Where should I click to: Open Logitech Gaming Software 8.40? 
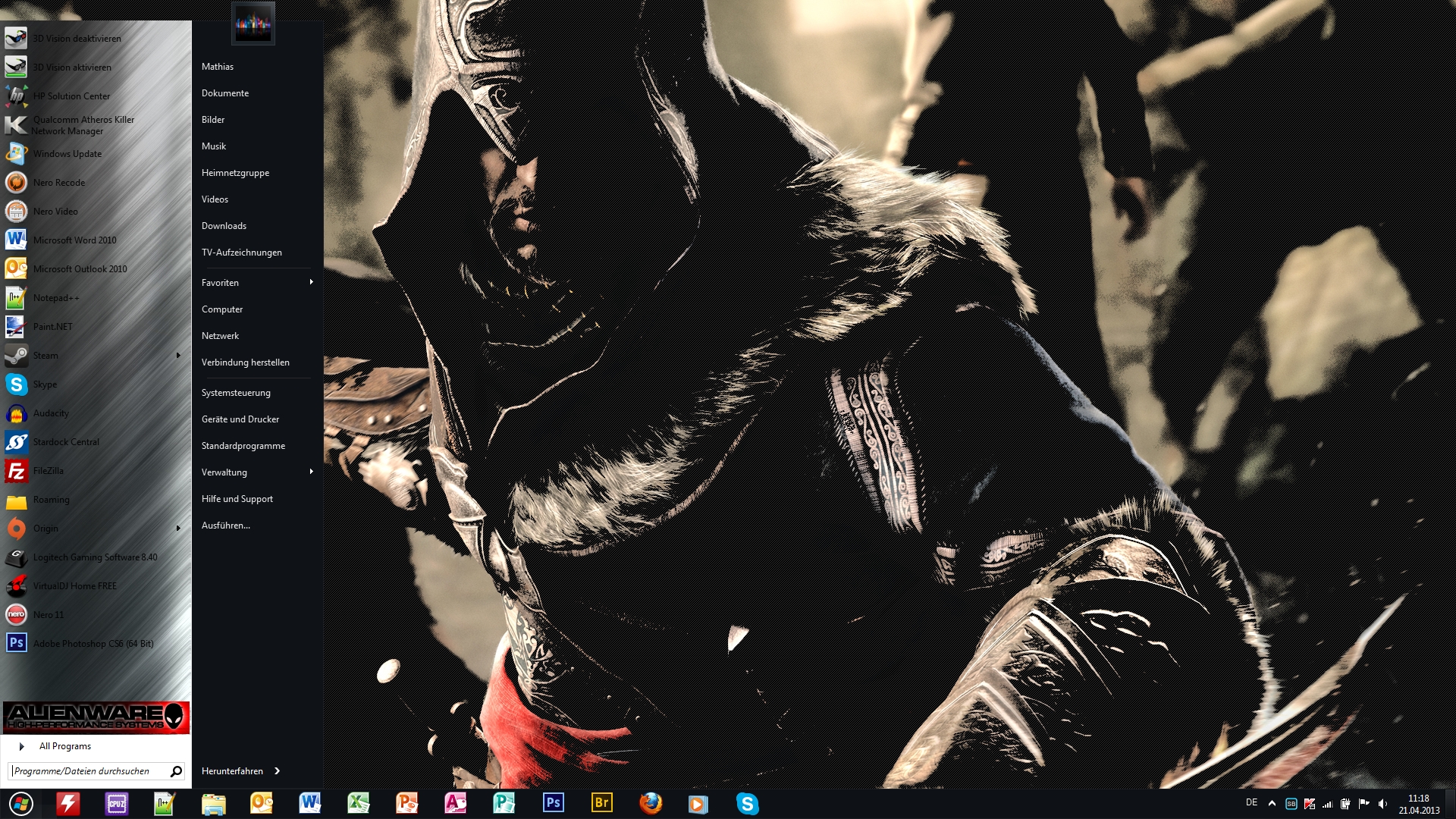[95, 557]
